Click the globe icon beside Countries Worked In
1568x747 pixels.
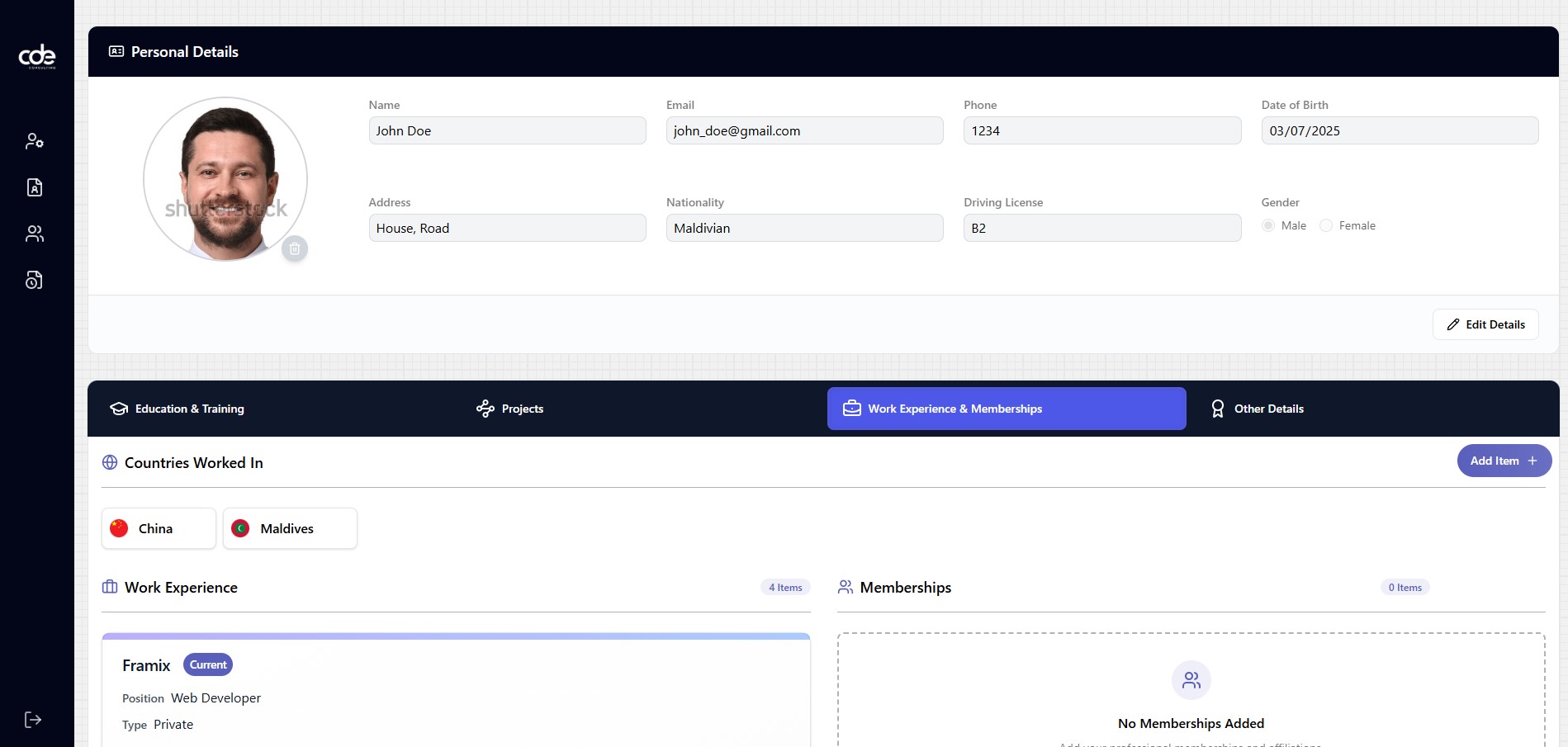pyautogui.click(x=109, y=462)
